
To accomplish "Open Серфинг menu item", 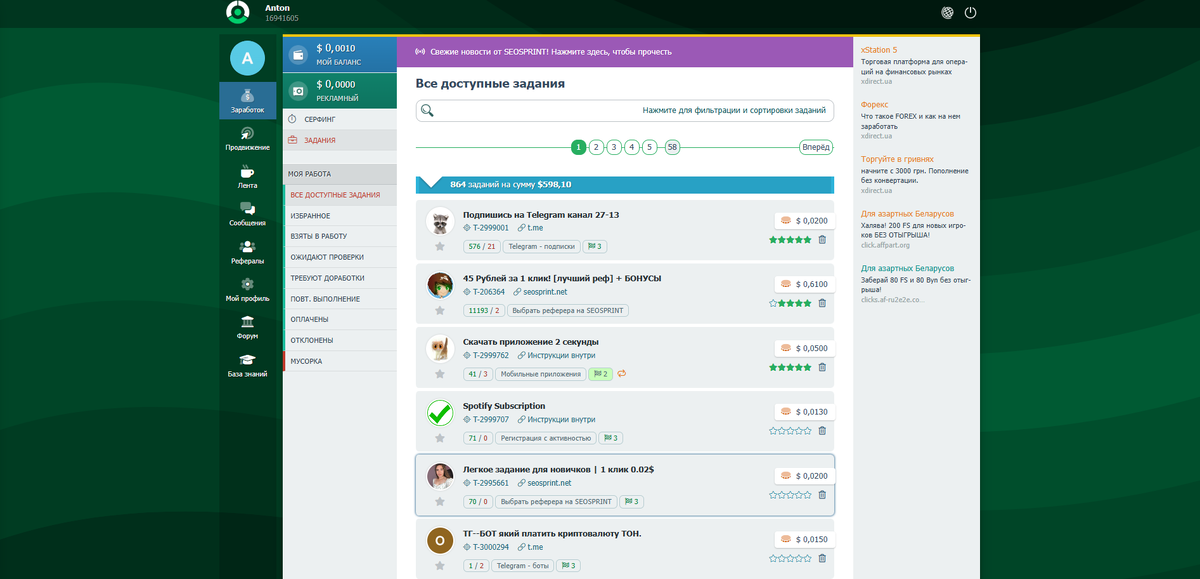I will (x=340, y=119).
